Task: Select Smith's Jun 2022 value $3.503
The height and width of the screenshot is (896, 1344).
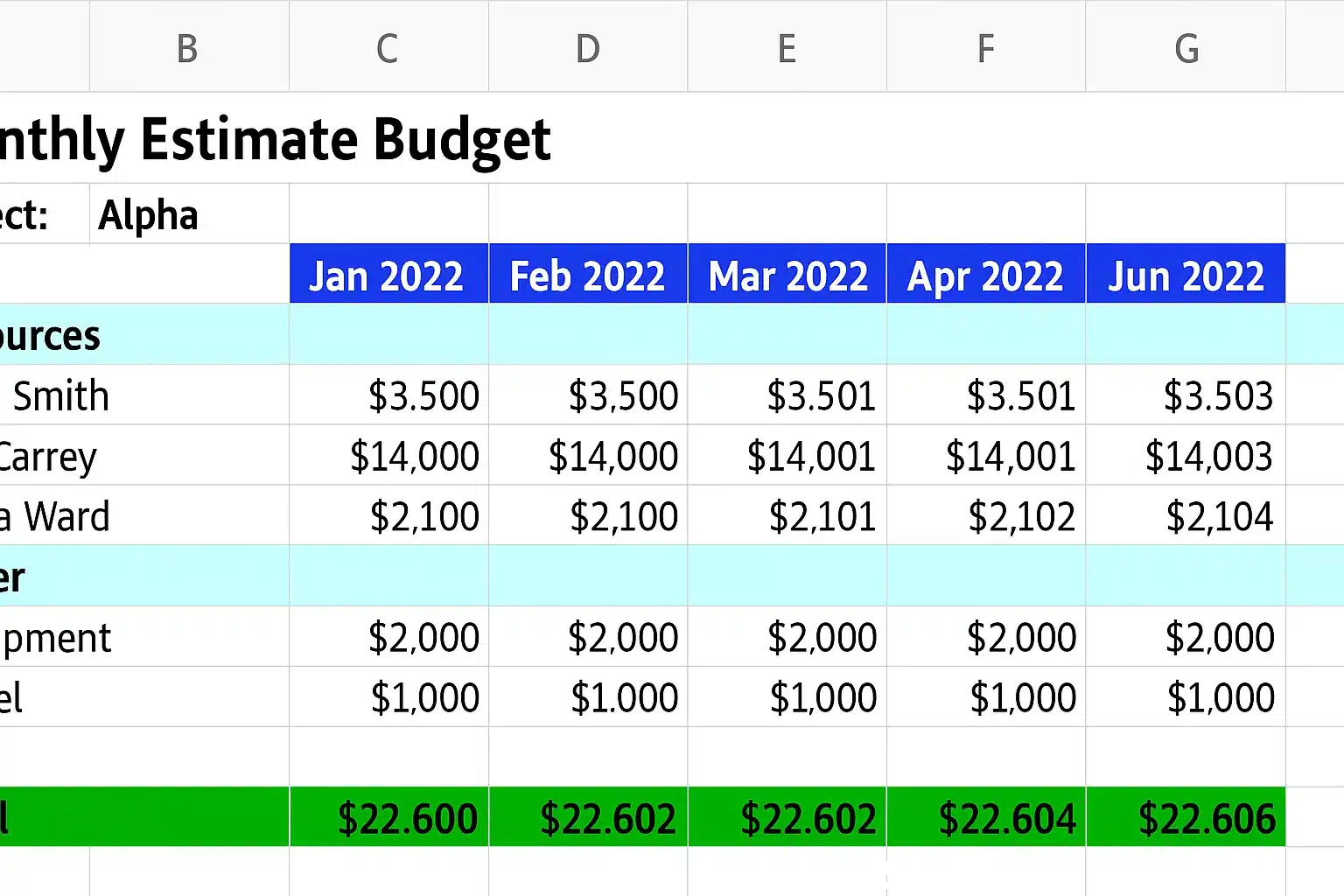Action: (x=1186, y=395)
